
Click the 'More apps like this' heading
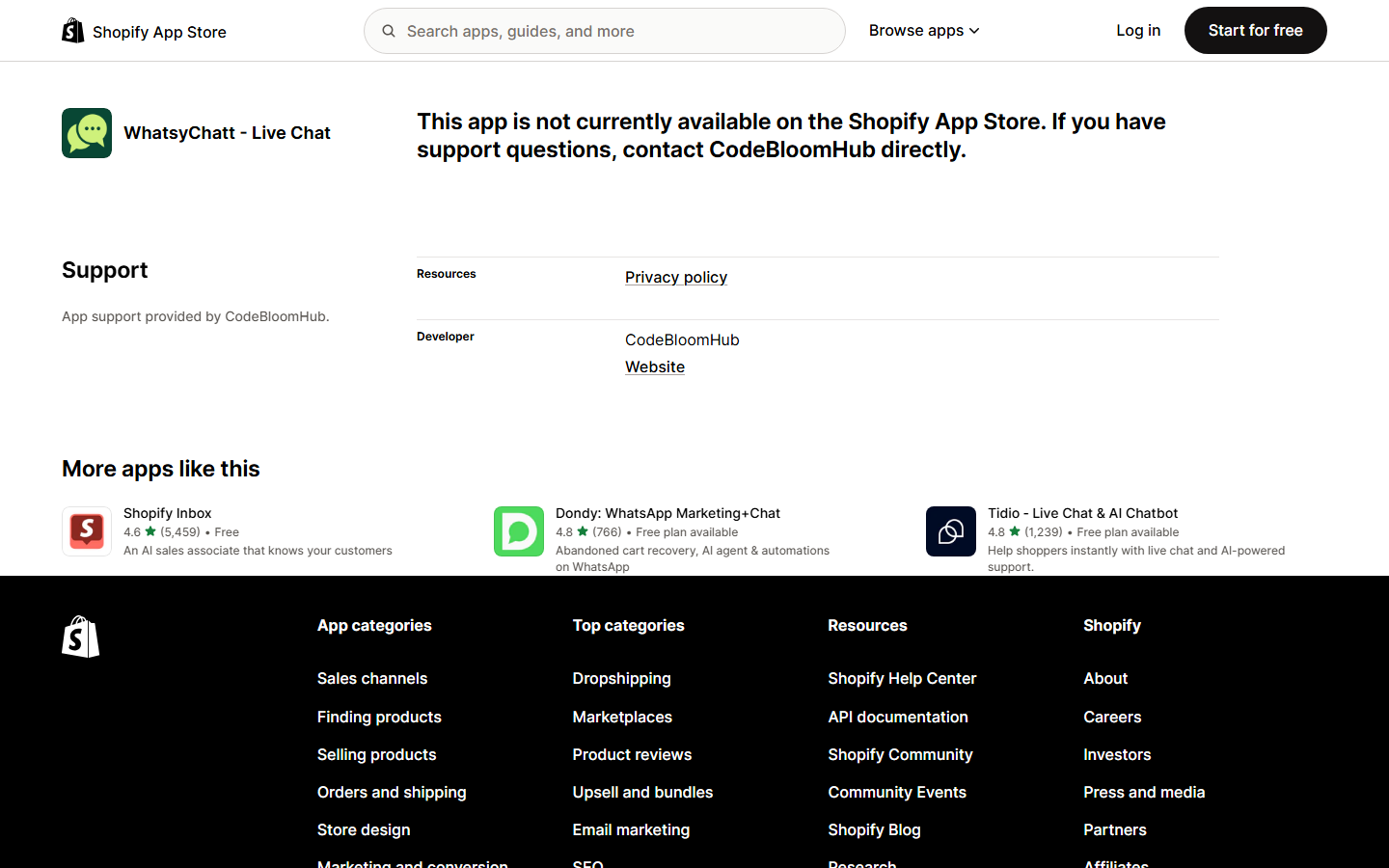click(x=161, y=469)
